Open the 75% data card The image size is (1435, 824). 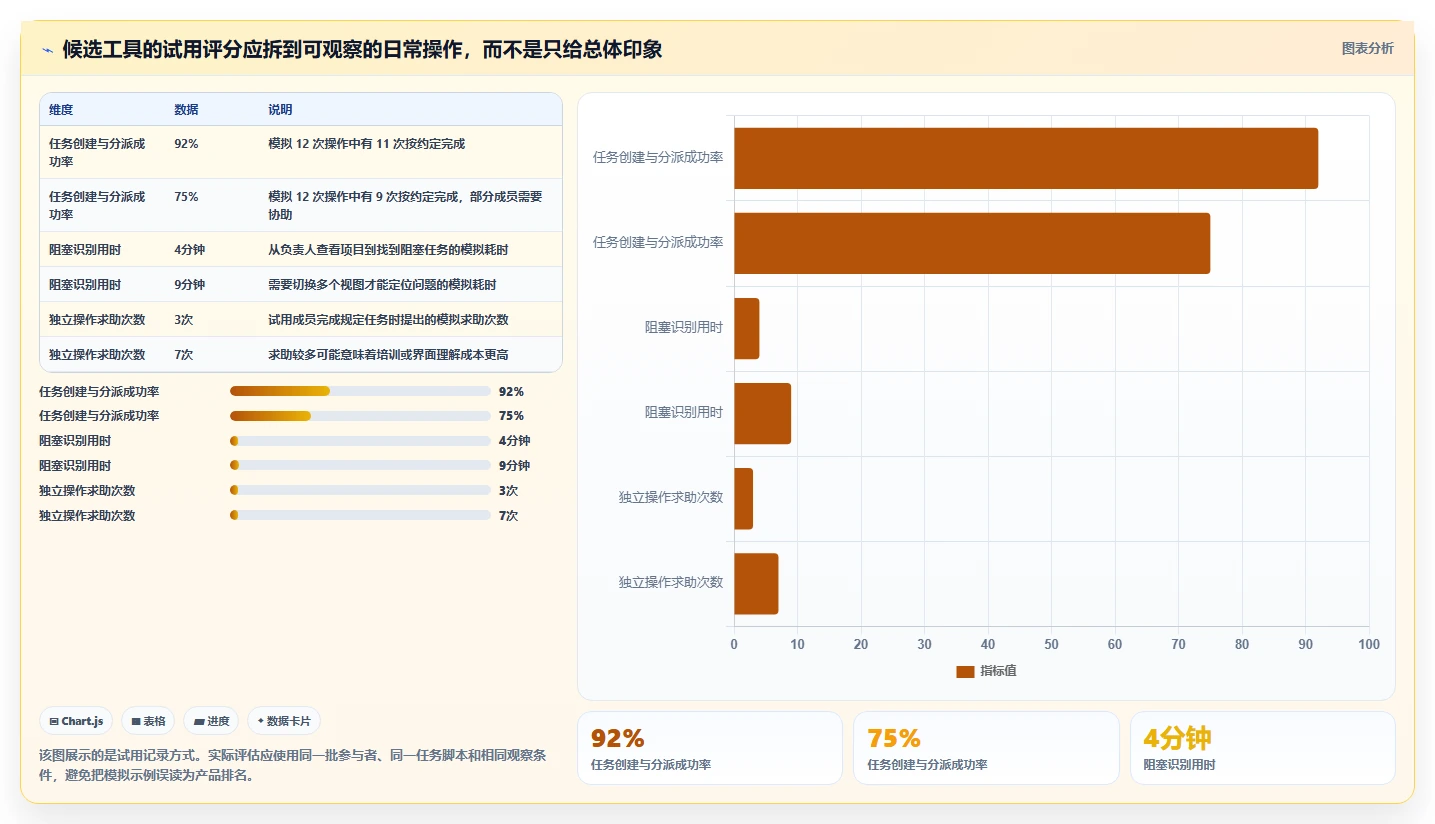[986, 748]
